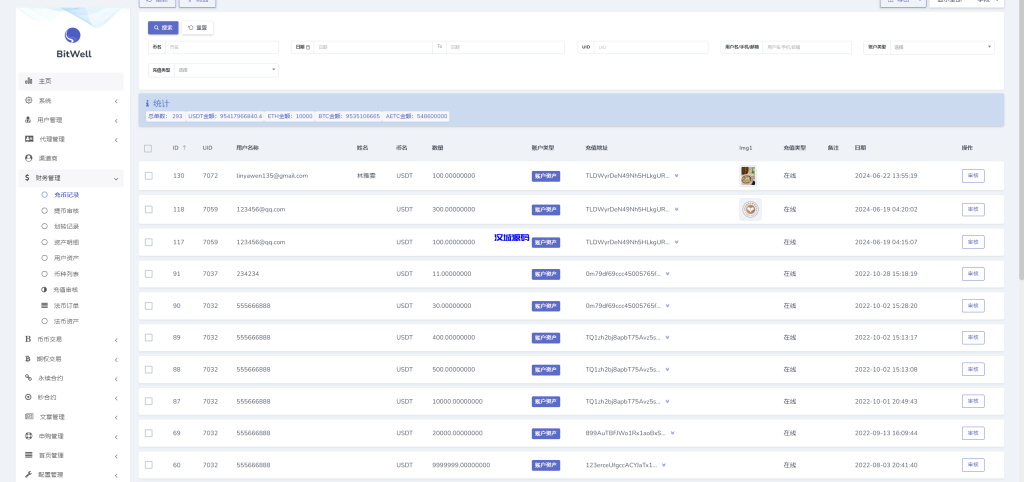Open 提币审核 in the sidebar submenu
Image resolution: width=1024 pixels, height=482 pixels.
[x=66, y=211]
